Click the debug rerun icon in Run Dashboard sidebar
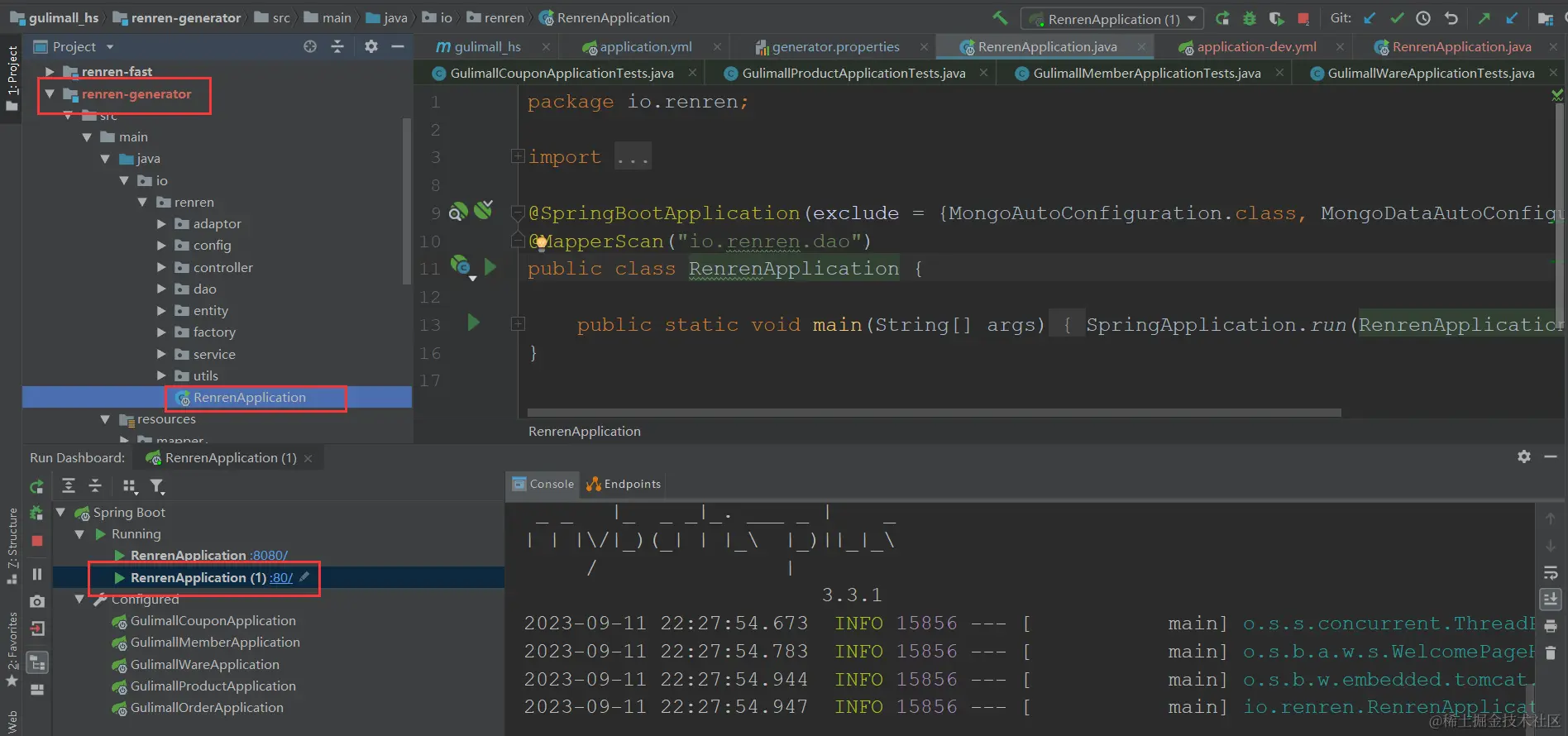1568x736 pixels. point(36,514)
